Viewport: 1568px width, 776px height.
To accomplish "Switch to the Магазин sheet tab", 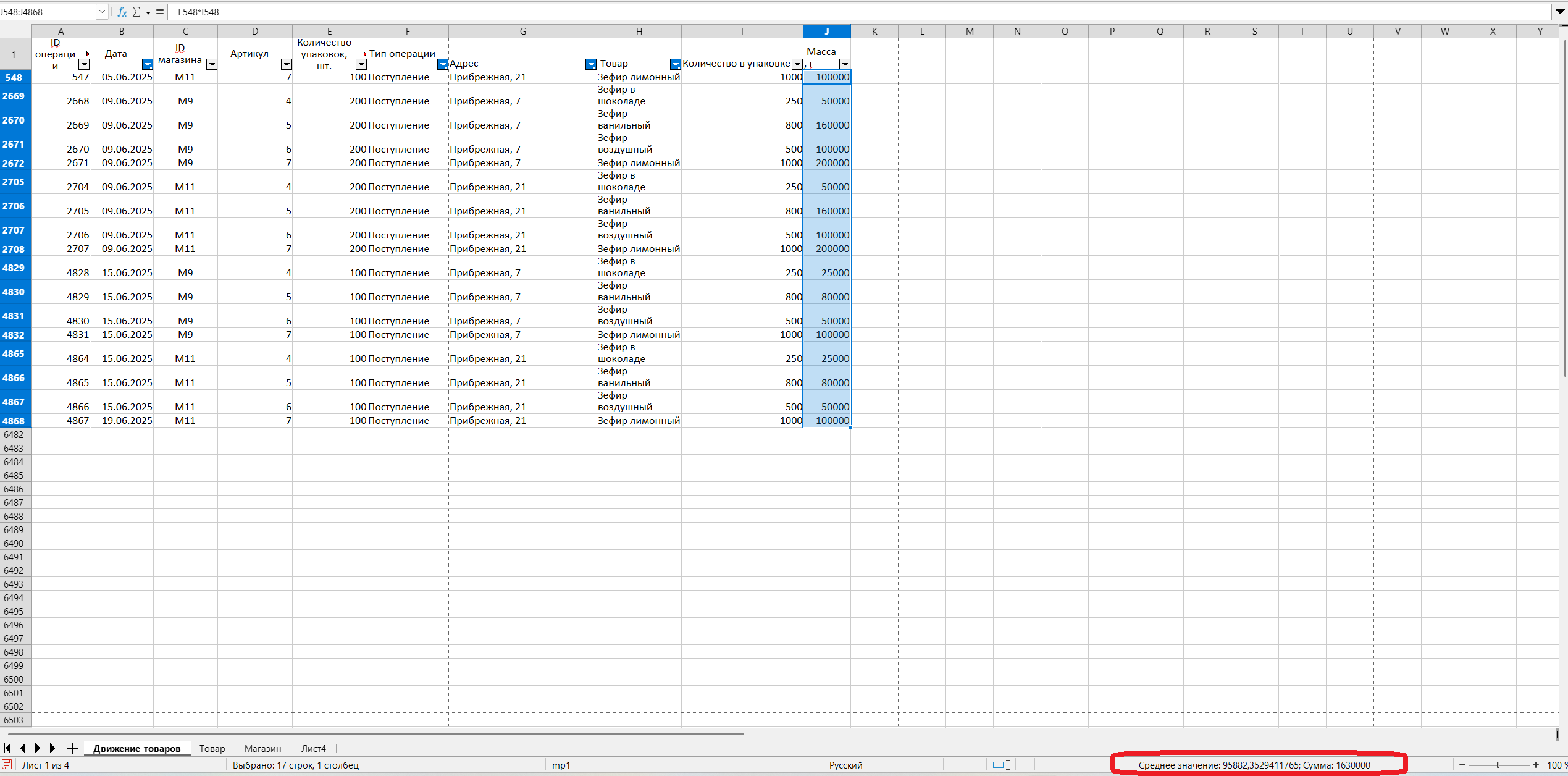I will click(x=262, y=748).
